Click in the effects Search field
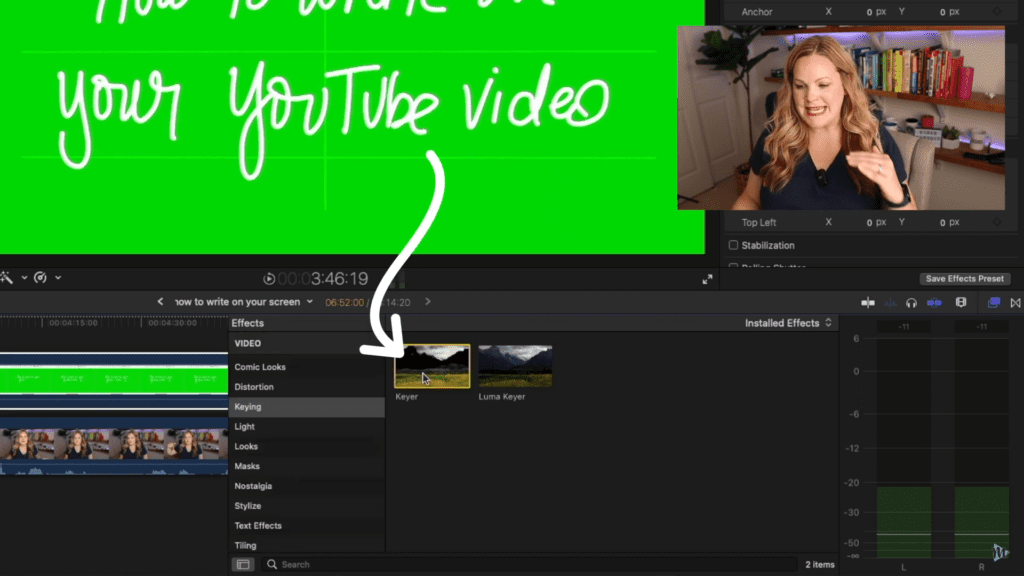The width and height of the screenshot is (1024, 576). pos(530,564)
